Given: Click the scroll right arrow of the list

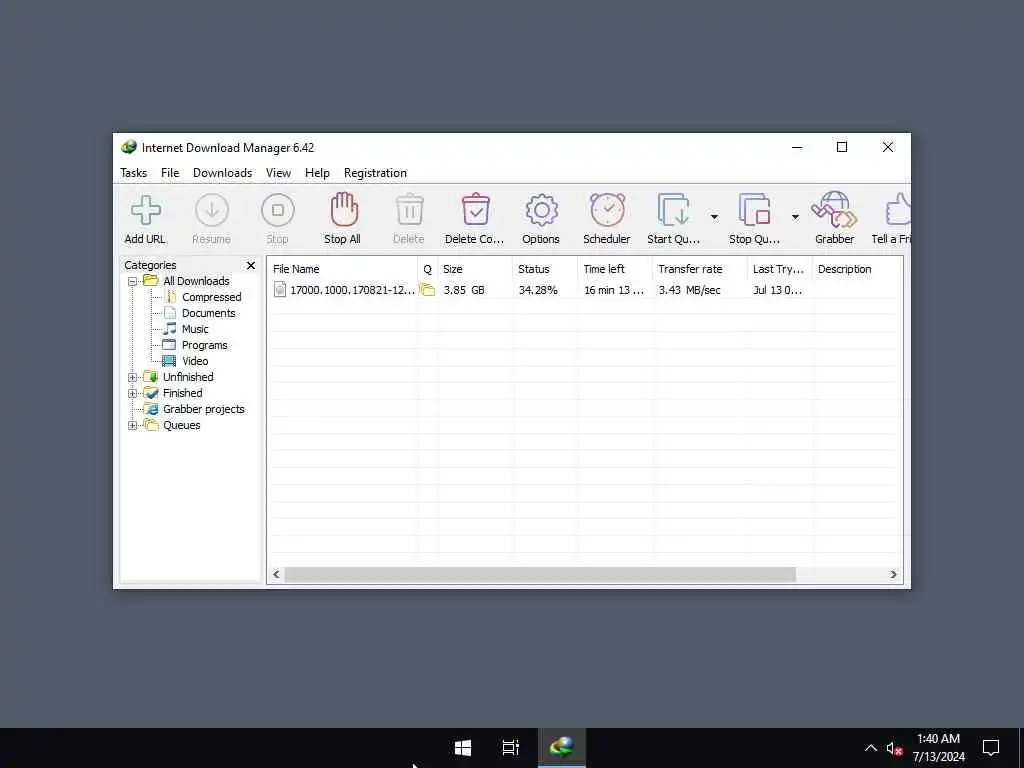Looking at the screenshot, I should pos(893,575).
